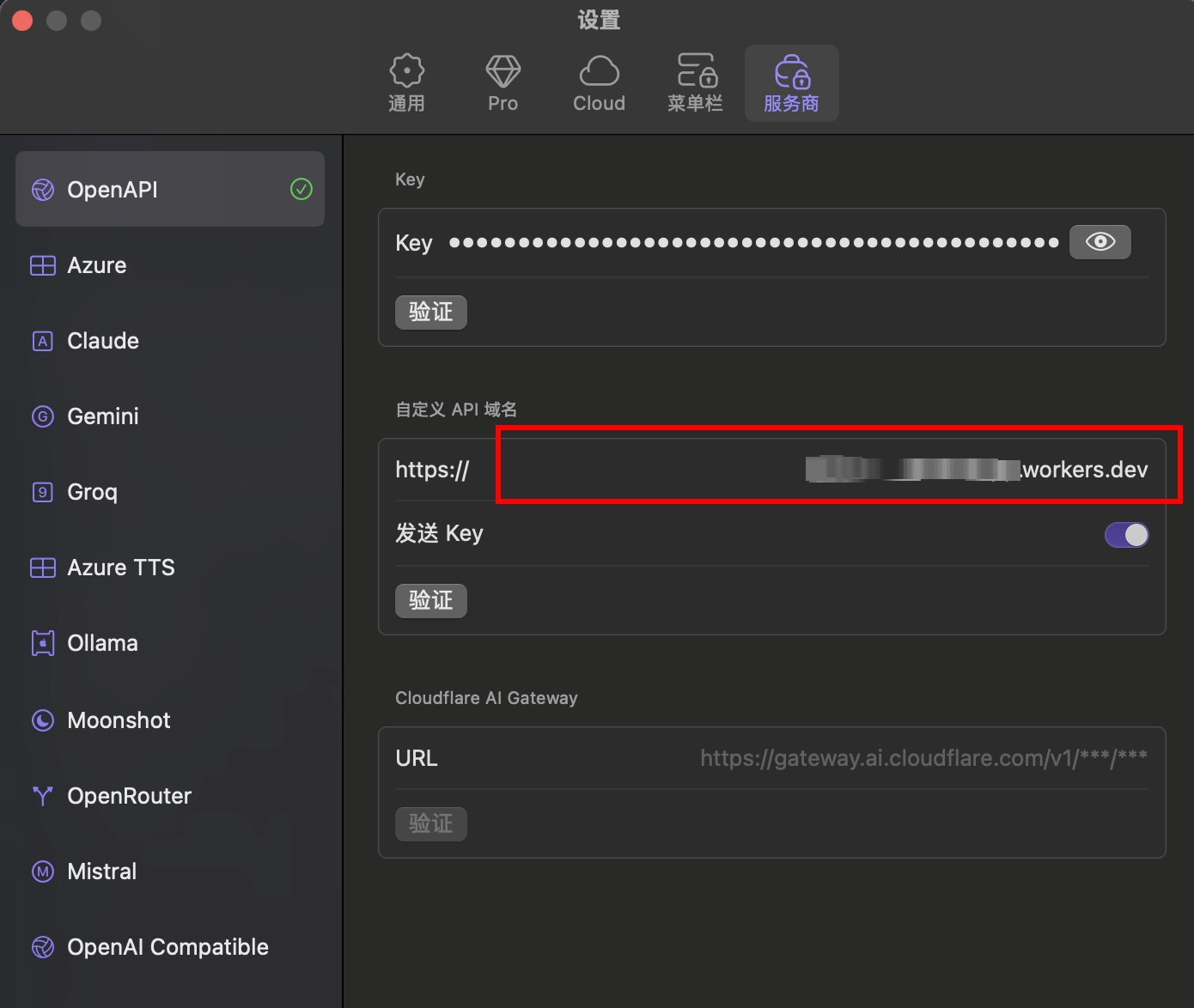
Task: Click the OpenAPI provider icon
Action: tap(43, 190)
